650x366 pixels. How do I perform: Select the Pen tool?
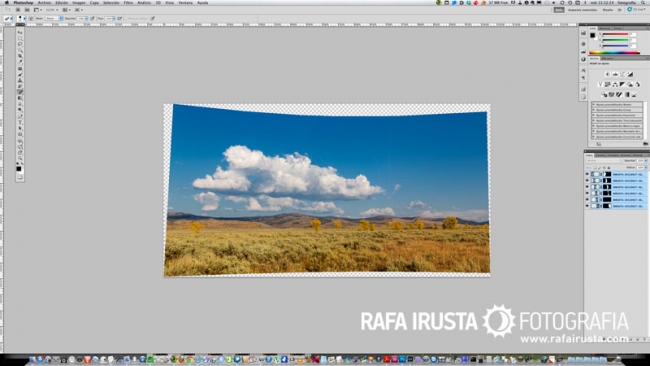pyautogui.click(x=19, y=116)
